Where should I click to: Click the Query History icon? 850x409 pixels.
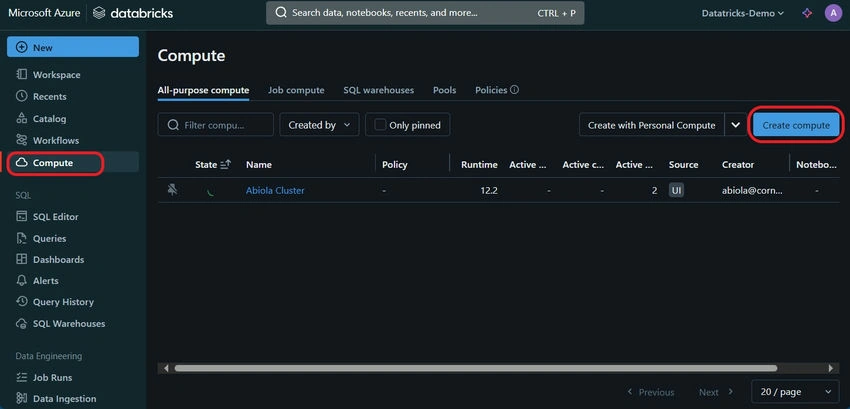coord(22,302)
